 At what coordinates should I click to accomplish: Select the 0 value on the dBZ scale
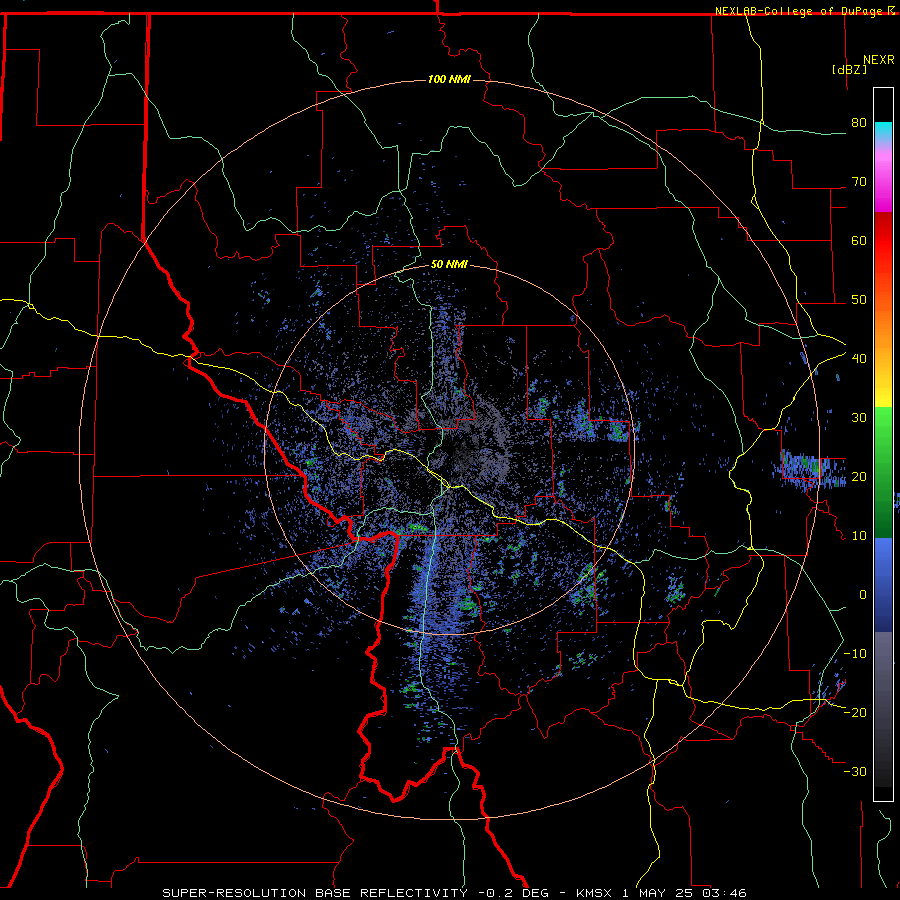pyautogui.click(x=863, y=595)
